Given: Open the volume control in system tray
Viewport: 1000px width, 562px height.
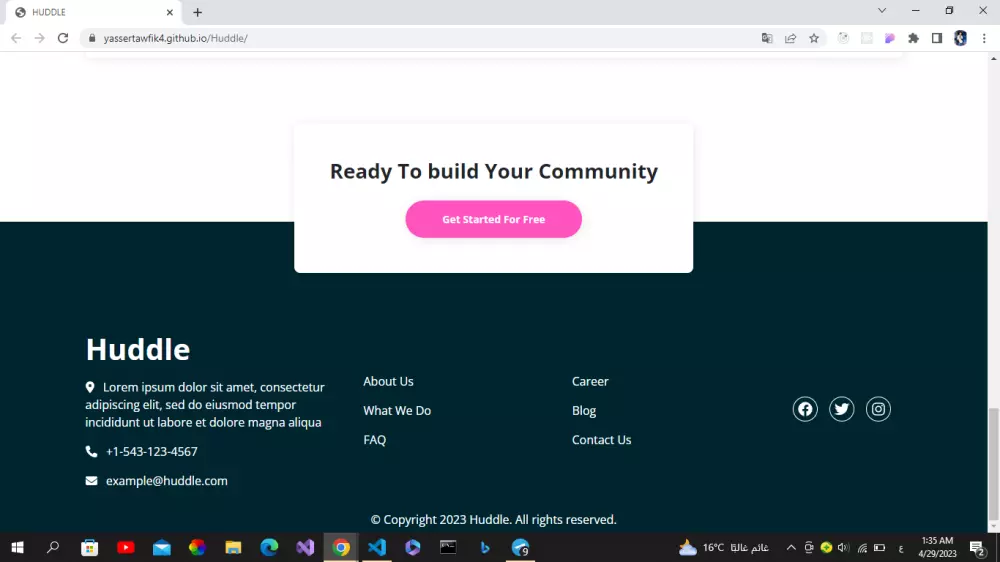Looking at the screenshot, I should [x=843, y=547].
